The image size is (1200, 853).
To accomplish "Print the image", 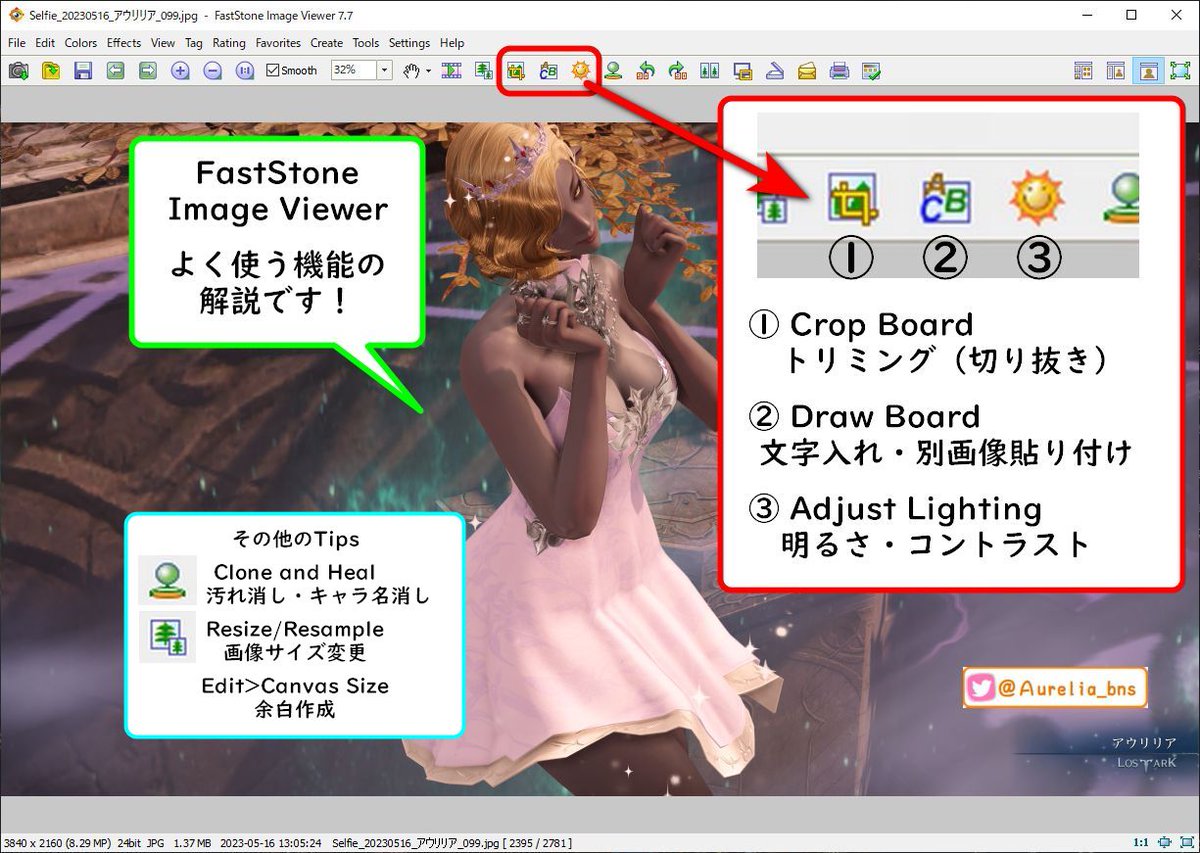I will pyautogui.click(x=840, y=70).
